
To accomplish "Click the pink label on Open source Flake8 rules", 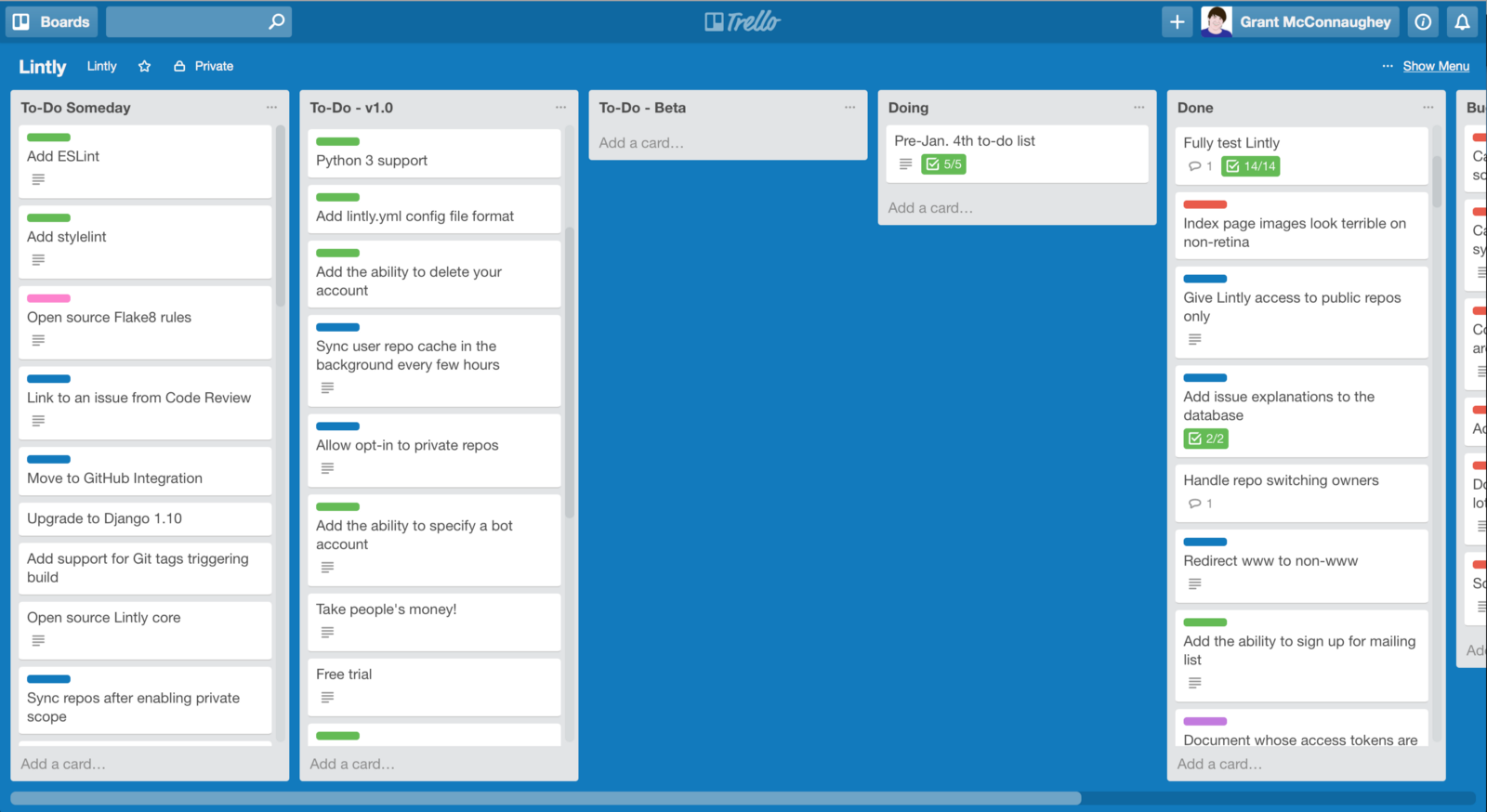I will 48,298.
